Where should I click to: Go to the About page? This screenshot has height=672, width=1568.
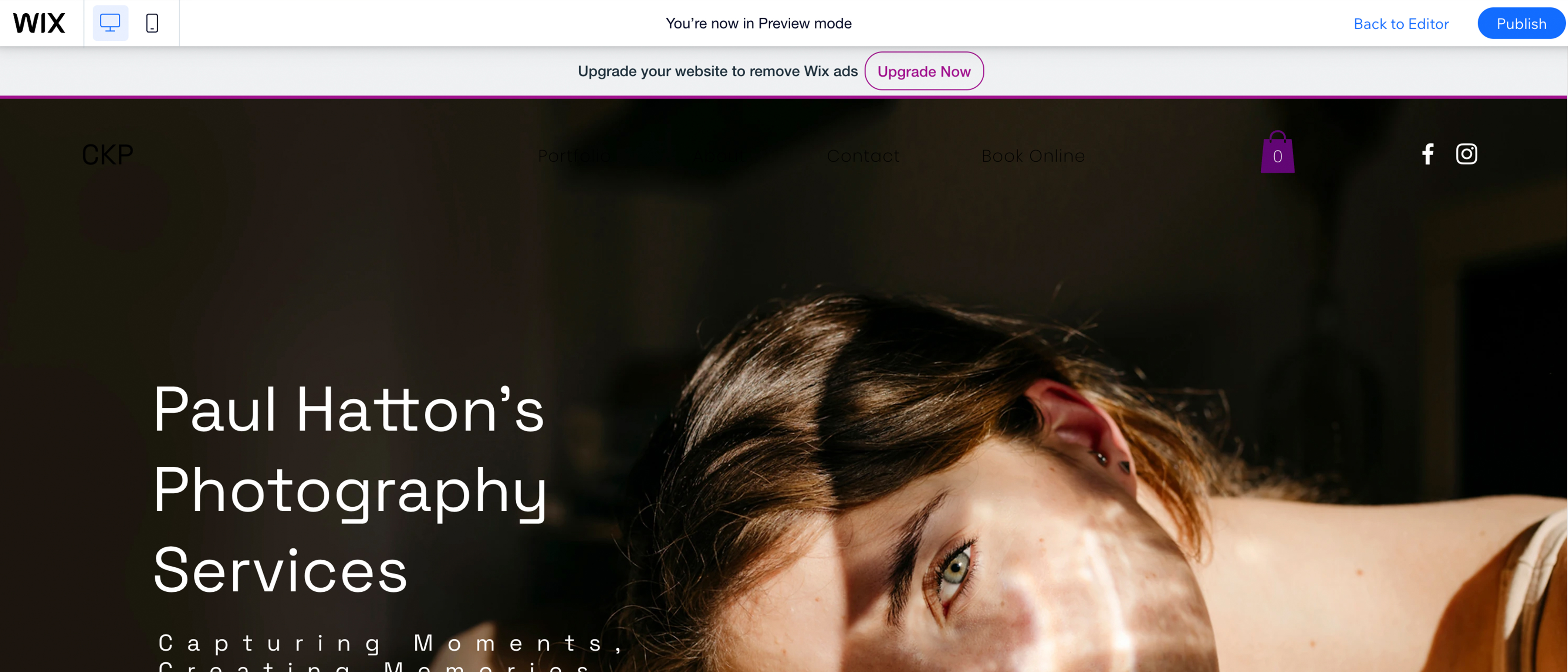(722, 156)
